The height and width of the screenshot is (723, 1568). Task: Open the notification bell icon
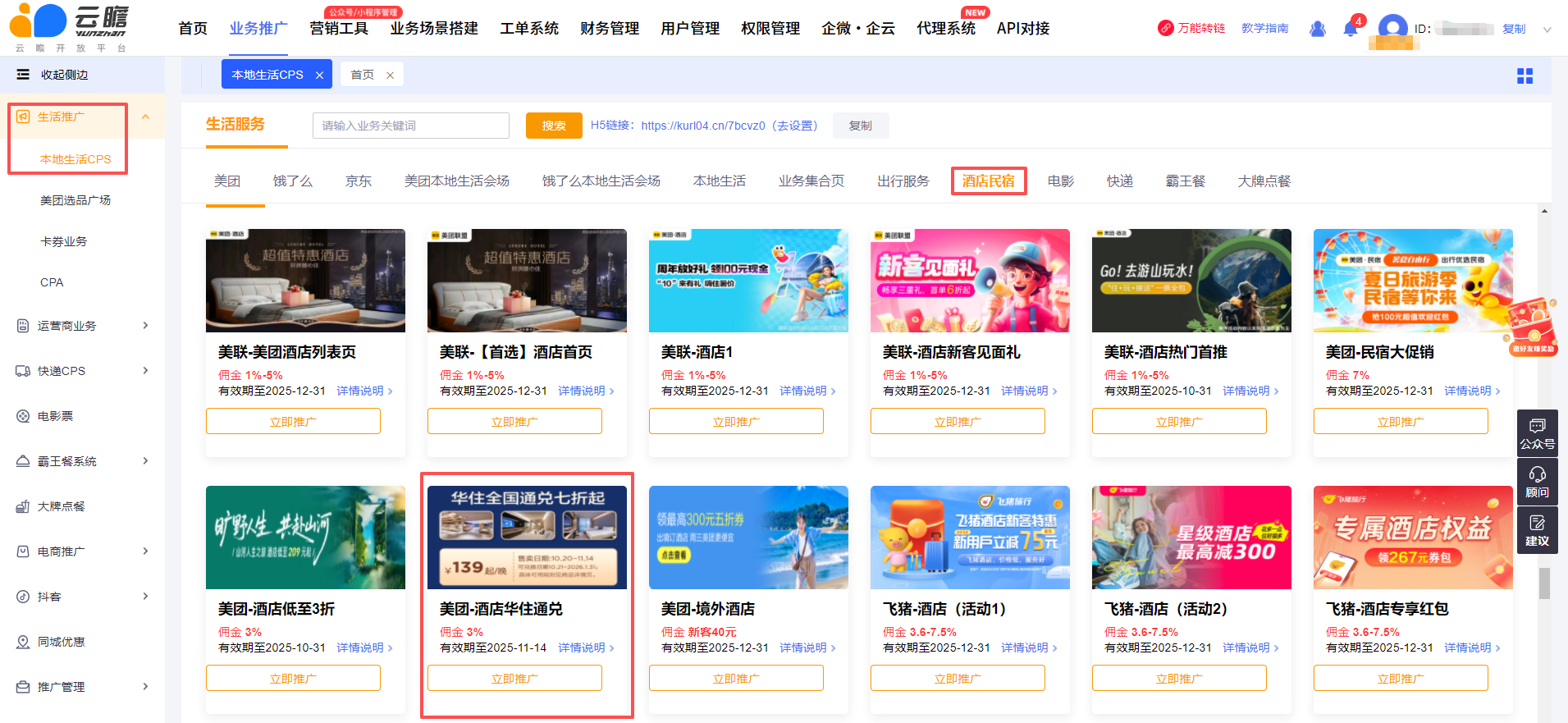click(x=1350, y=29)
